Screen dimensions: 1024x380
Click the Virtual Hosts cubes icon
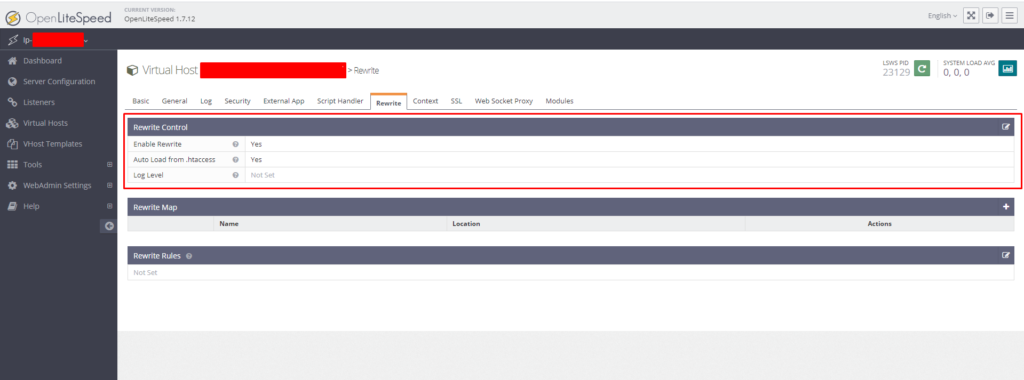coord(11,123)
